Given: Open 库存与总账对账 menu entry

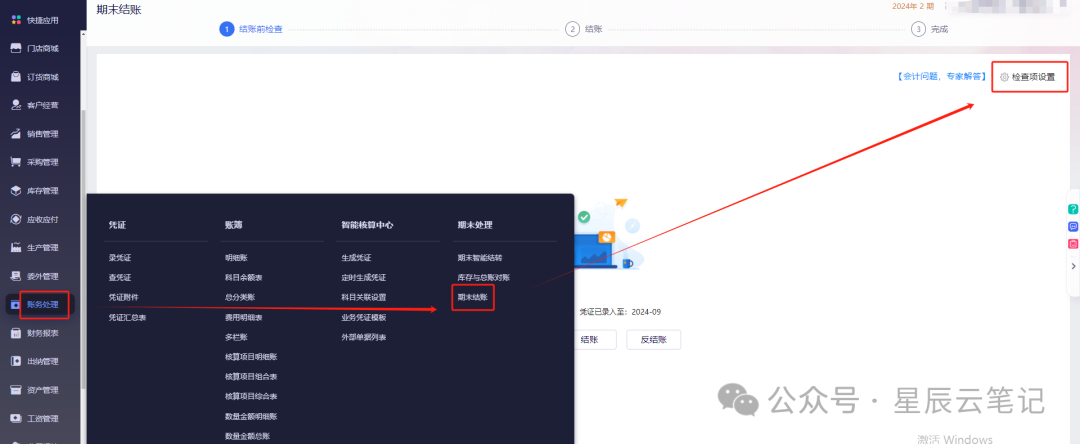Looking at the screenshot, I should point(484,277).
